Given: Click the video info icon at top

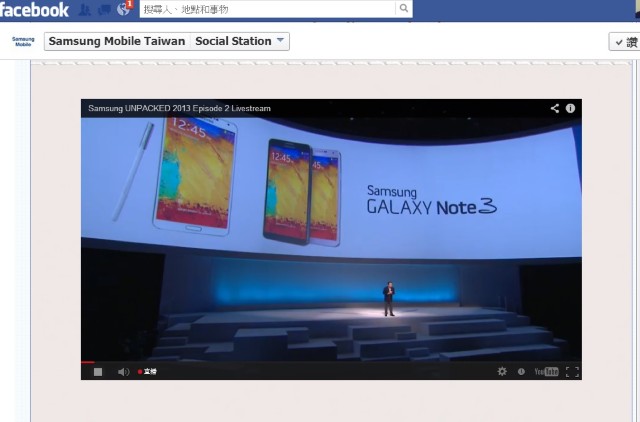Looking at the screenshot, I should (570, 108).
